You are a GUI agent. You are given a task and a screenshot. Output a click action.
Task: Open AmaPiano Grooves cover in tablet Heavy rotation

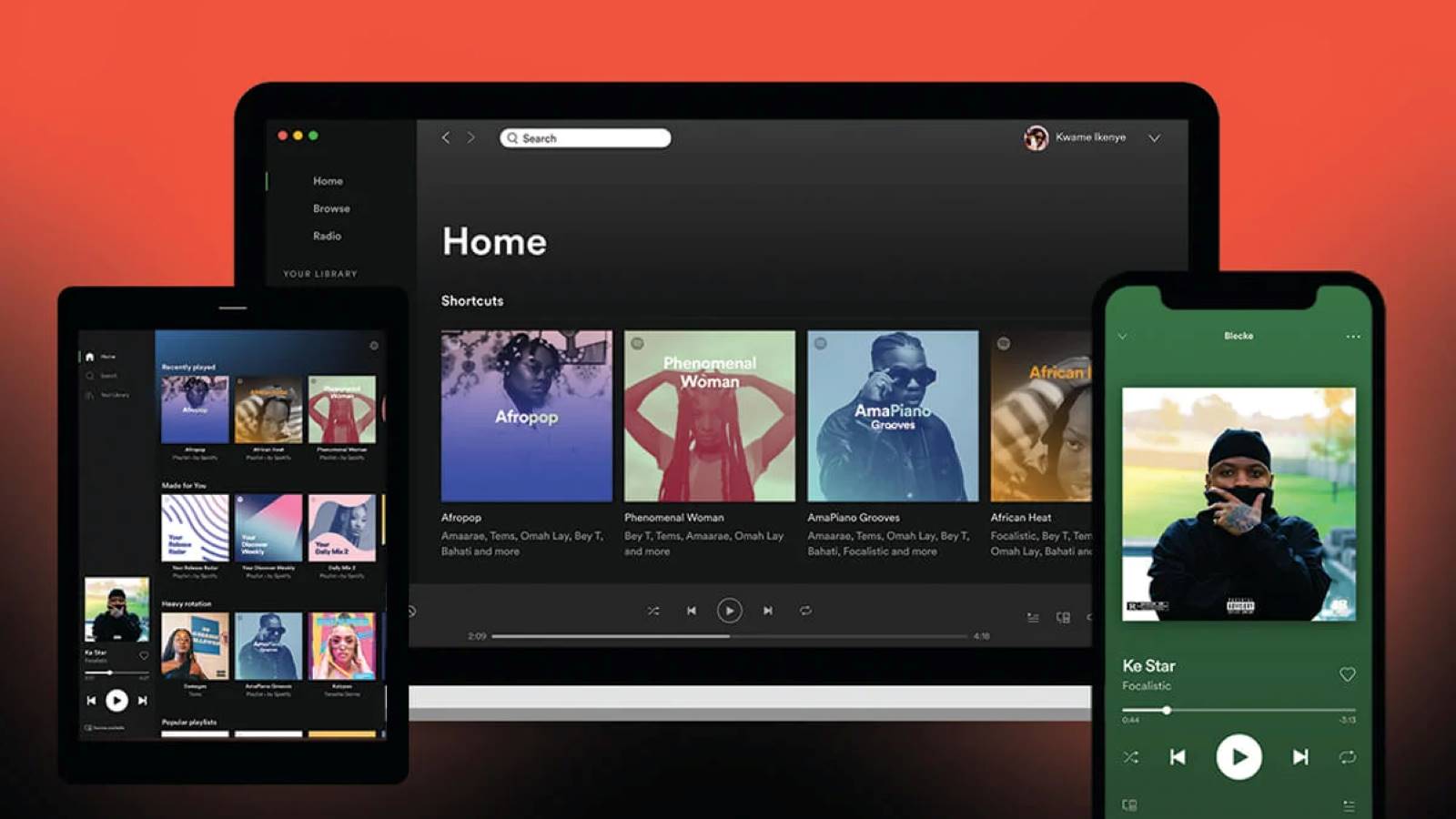[268, 646]
